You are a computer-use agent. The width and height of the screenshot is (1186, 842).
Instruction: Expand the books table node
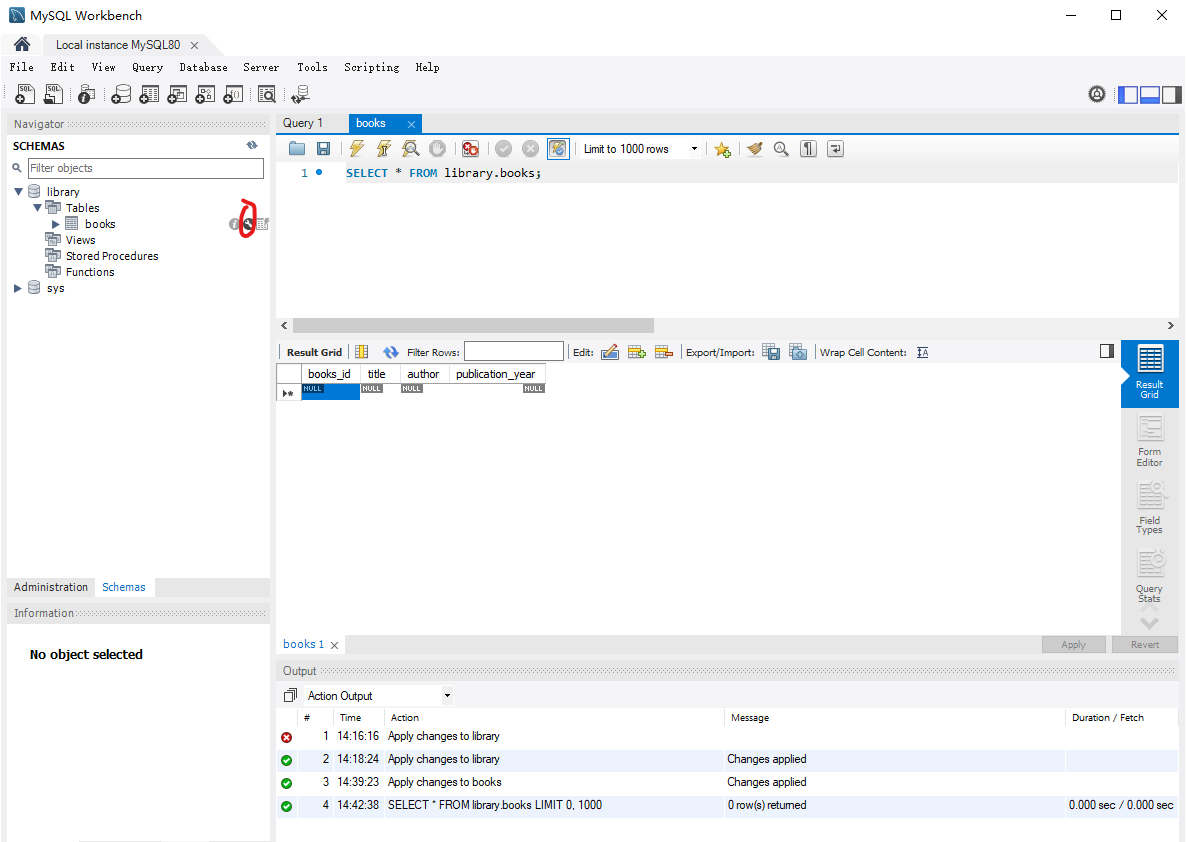point(55,224)
